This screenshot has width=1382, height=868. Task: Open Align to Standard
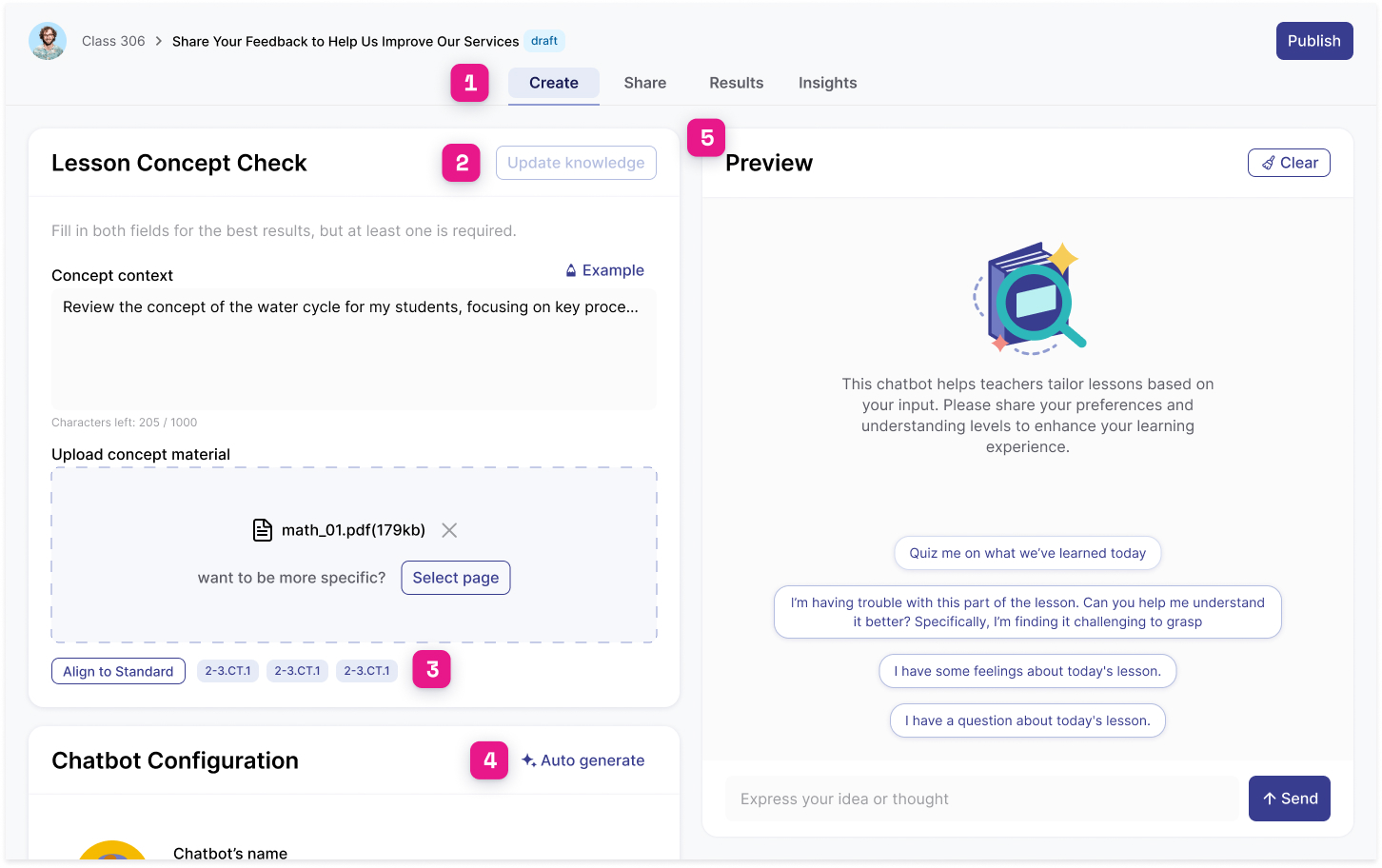coord(118,671)
